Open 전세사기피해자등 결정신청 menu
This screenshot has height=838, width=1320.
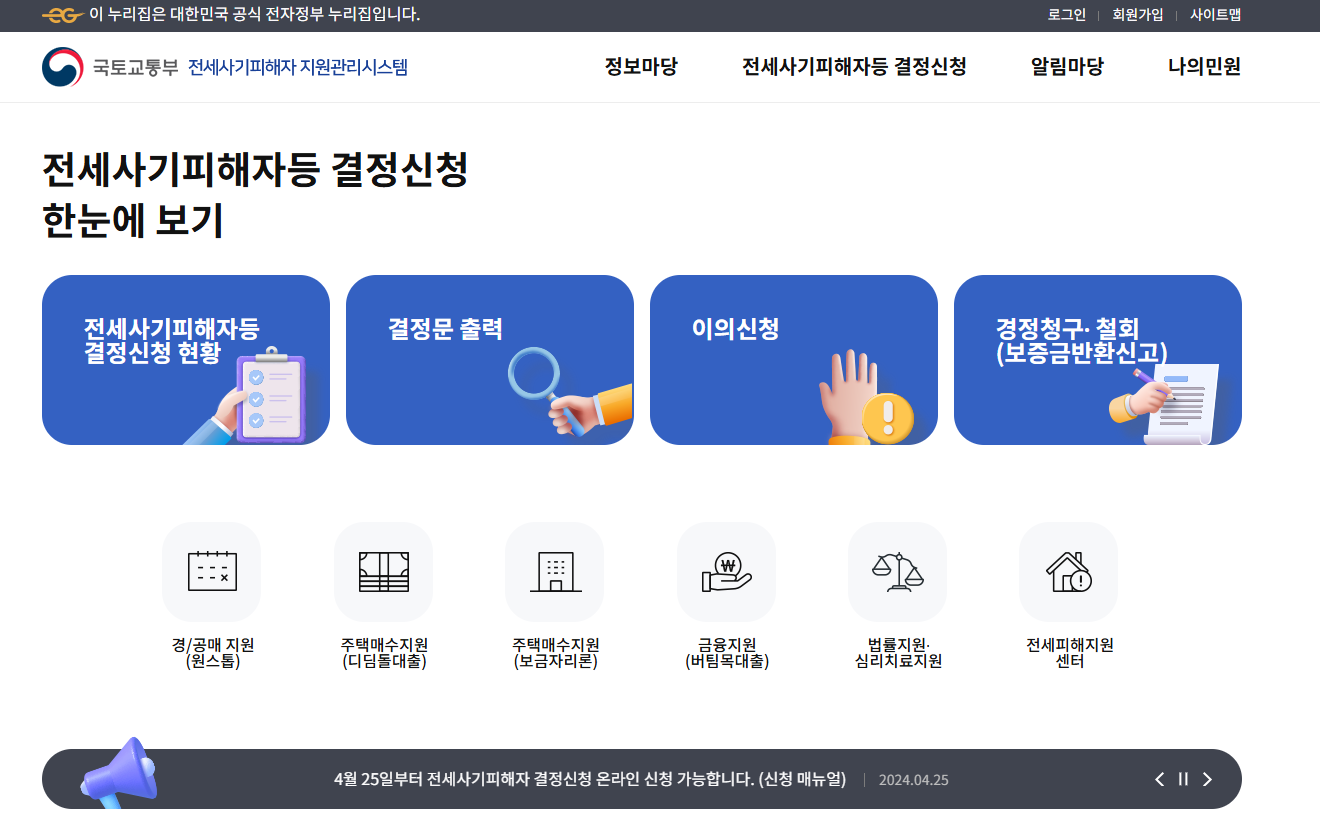point(854,67)
